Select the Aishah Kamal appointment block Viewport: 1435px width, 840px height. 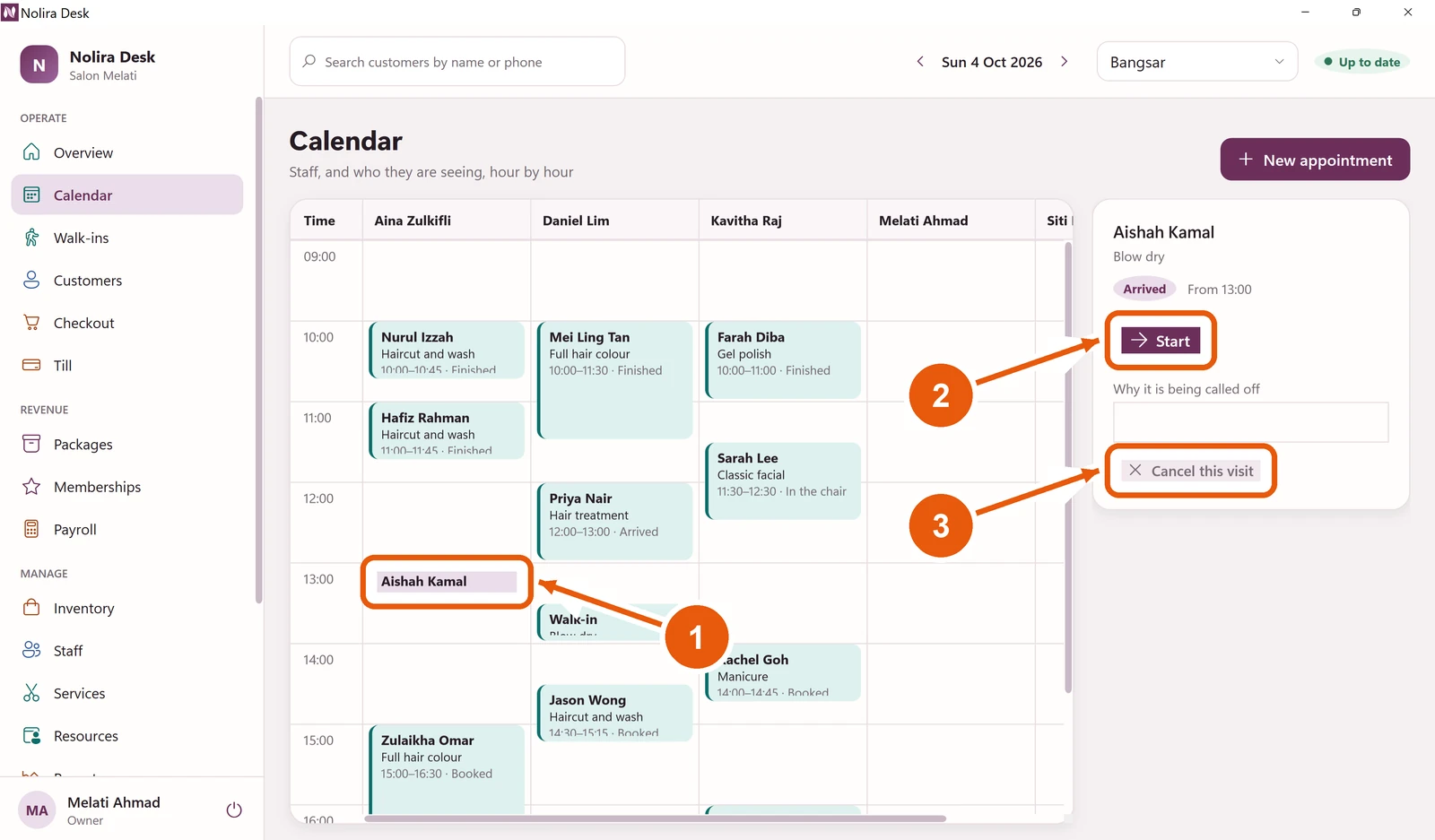point(447,582)
